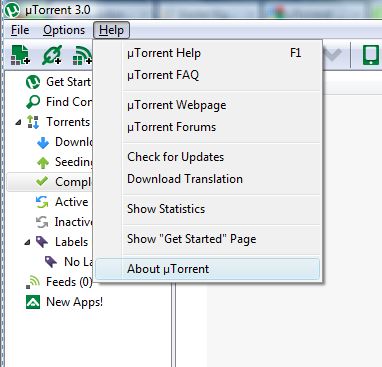Click the Add Torrent toolbar icon
This screenshot has width=382, height=367.
click(x=21, y=55)
